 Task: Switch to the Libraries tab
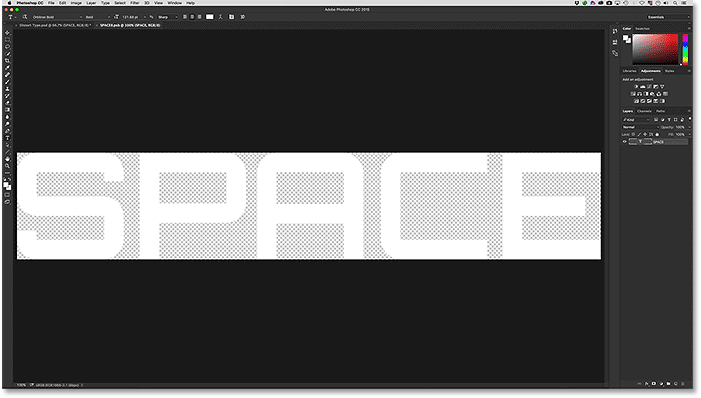[x=629, y=71]
